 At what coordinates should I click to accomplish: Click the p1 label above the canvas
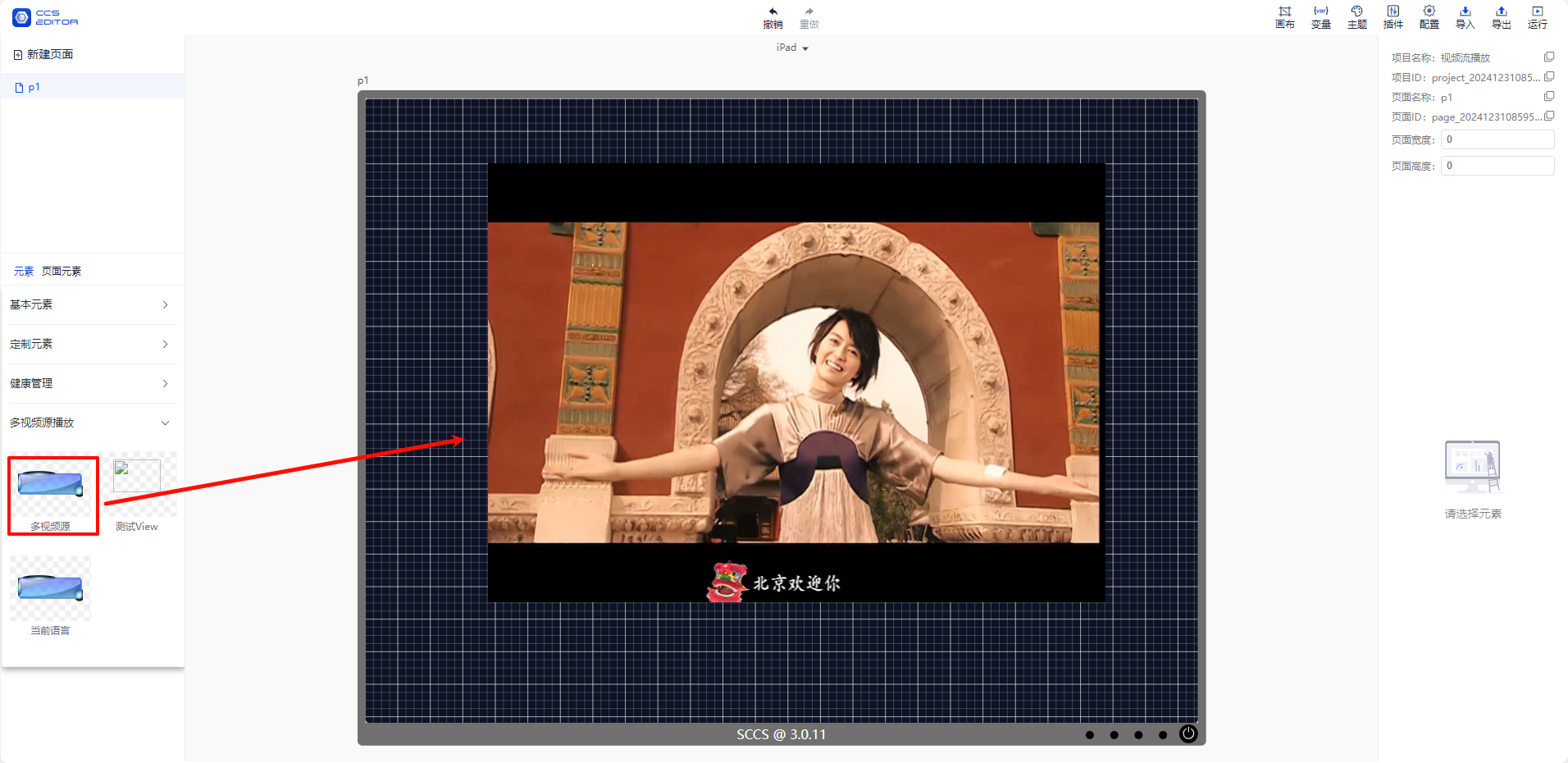[362, 80]
